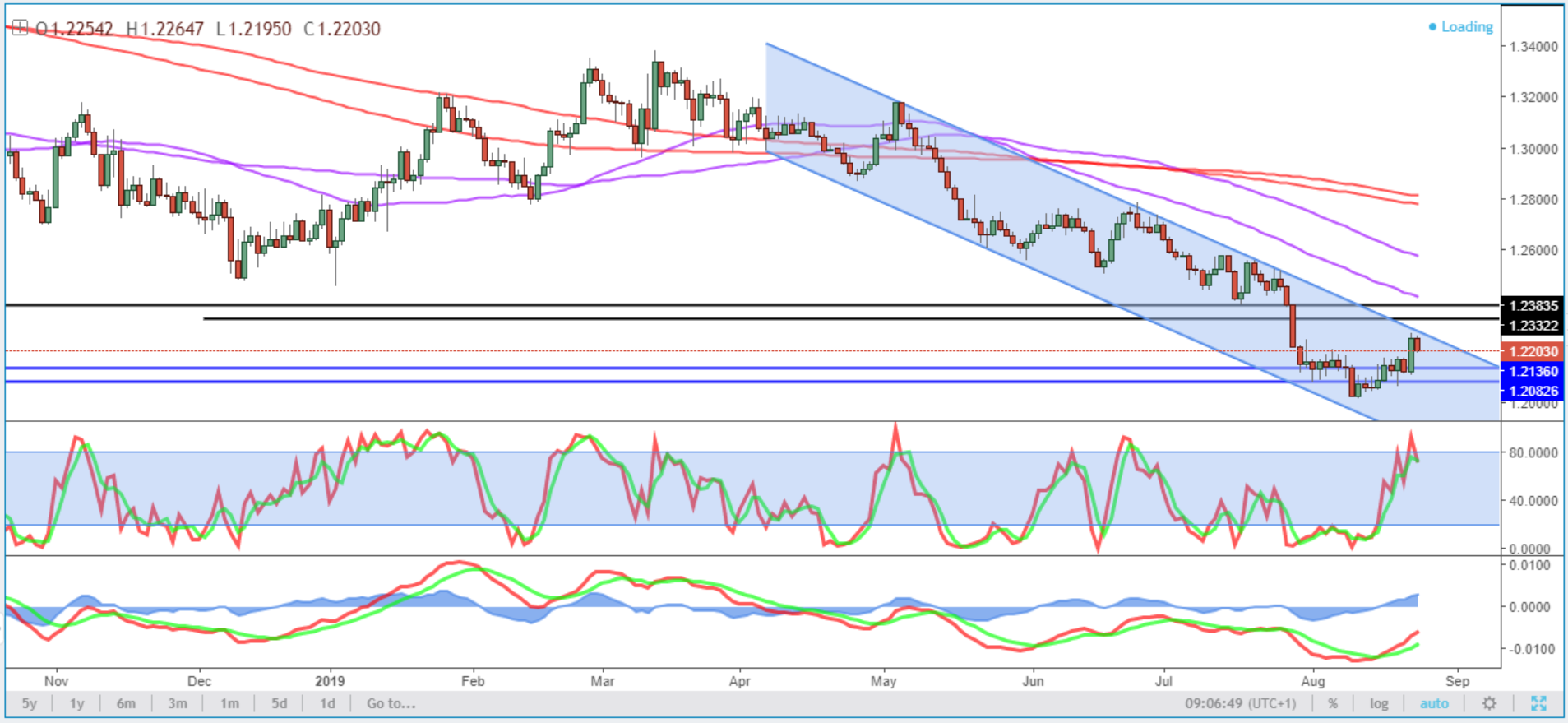1568x723 pixels.
Task: Click the 1.23322 price level label
Action: (x=1532, y=325)
